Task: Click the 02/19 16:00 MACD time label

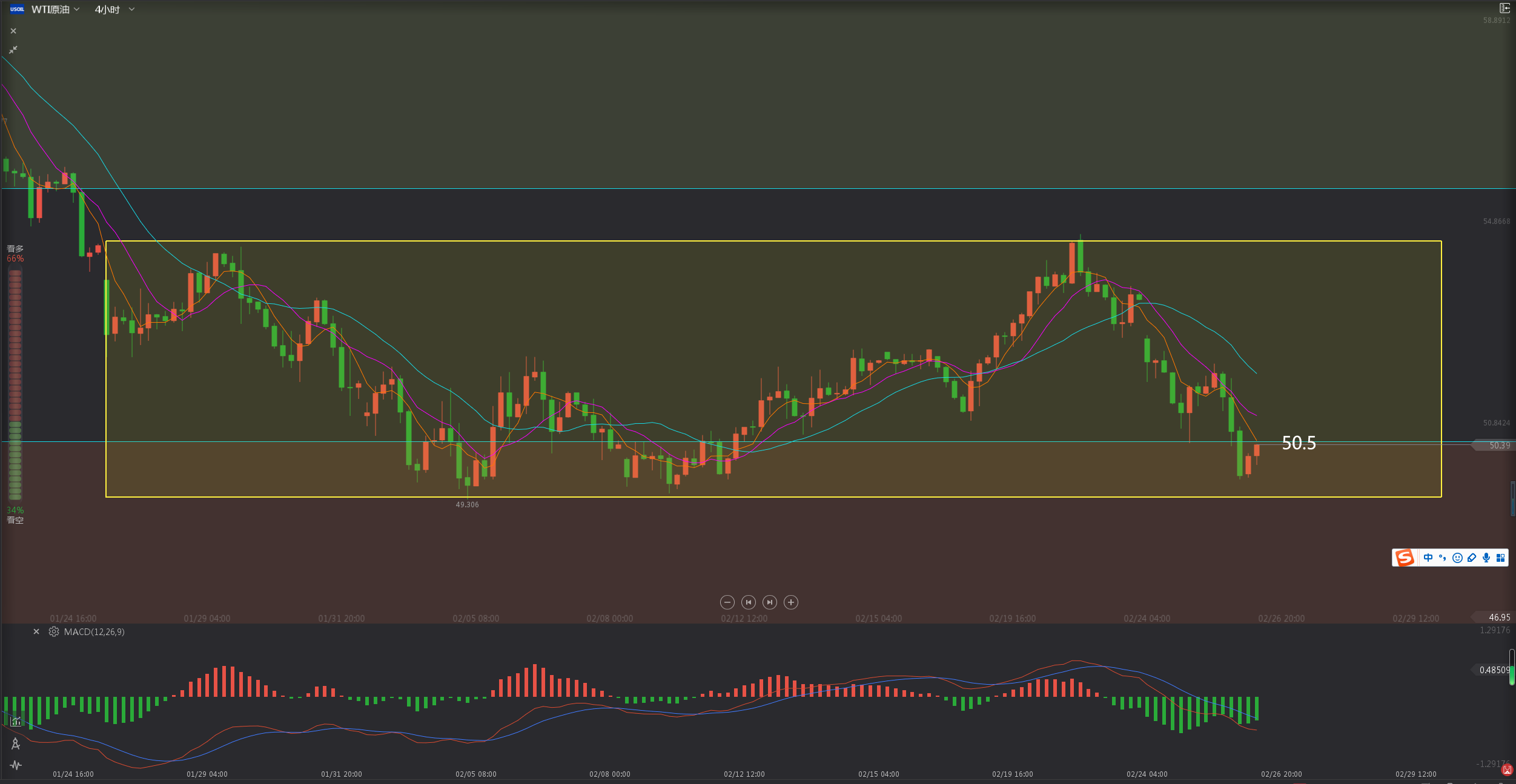Action: click(1013, 774)
